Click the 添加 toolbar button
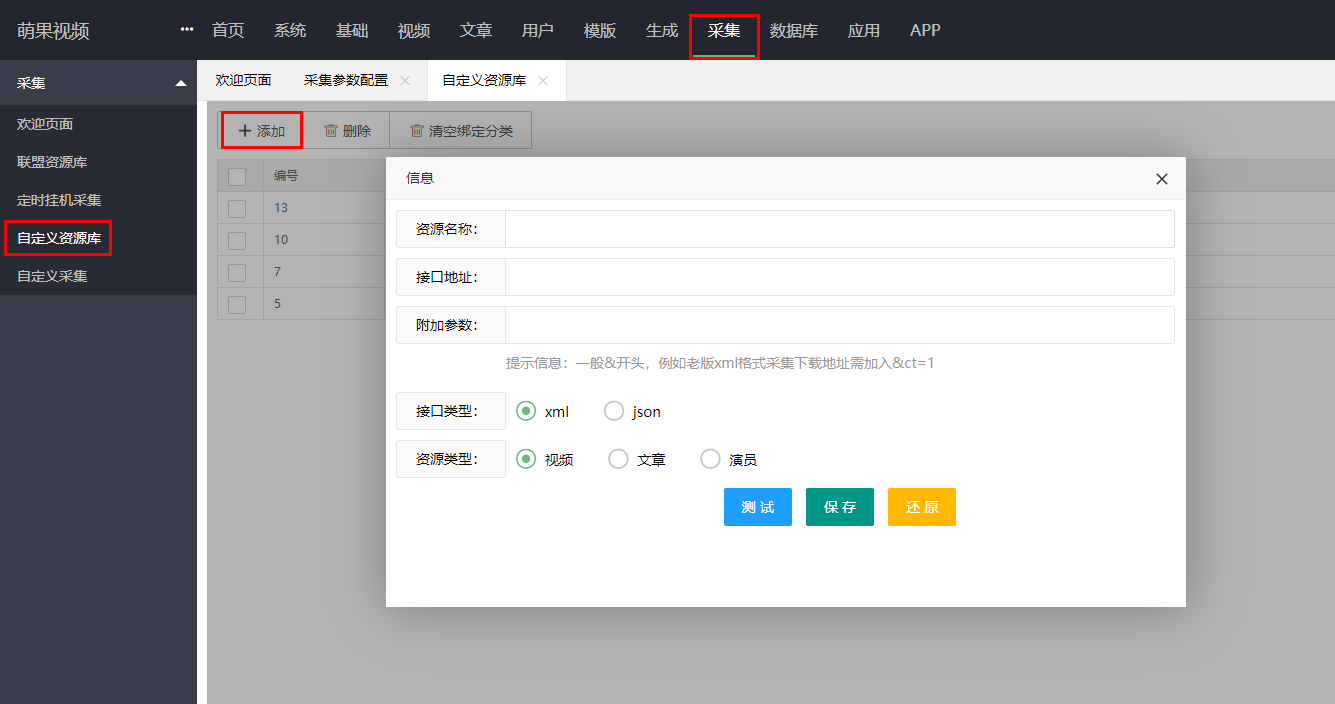This screenshot has height=704, width=1335. click(x=261, y=131)
